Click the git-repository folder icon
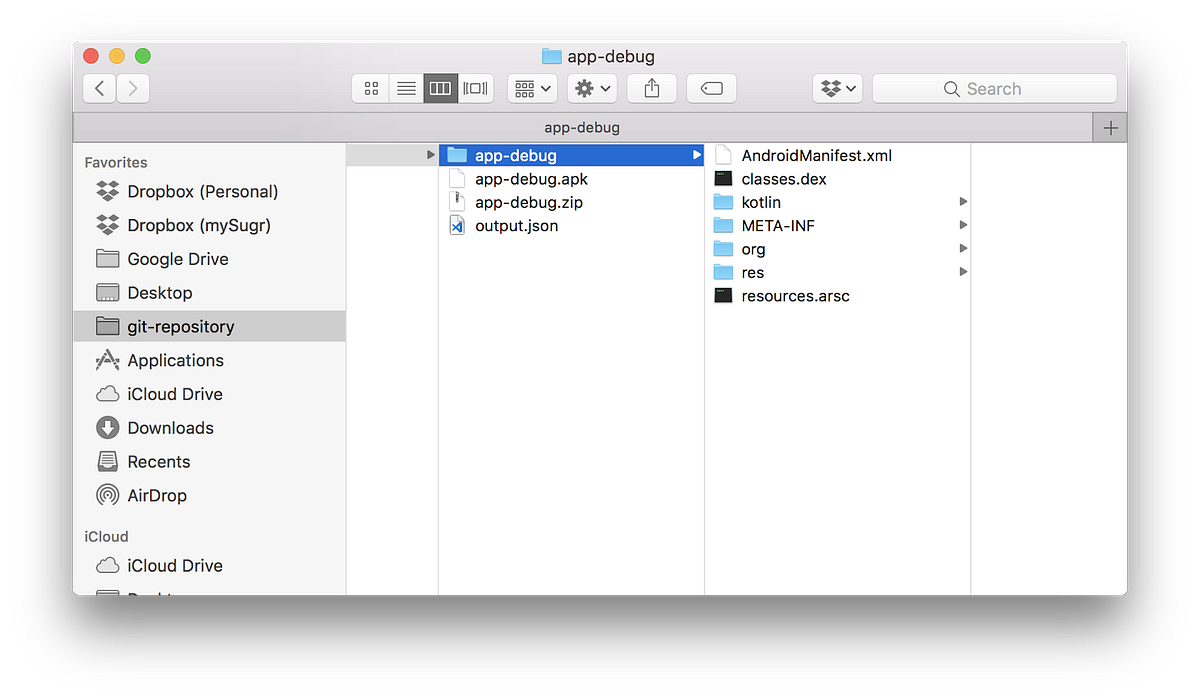The image size is (1200, 699). click(x=107, y=326)
